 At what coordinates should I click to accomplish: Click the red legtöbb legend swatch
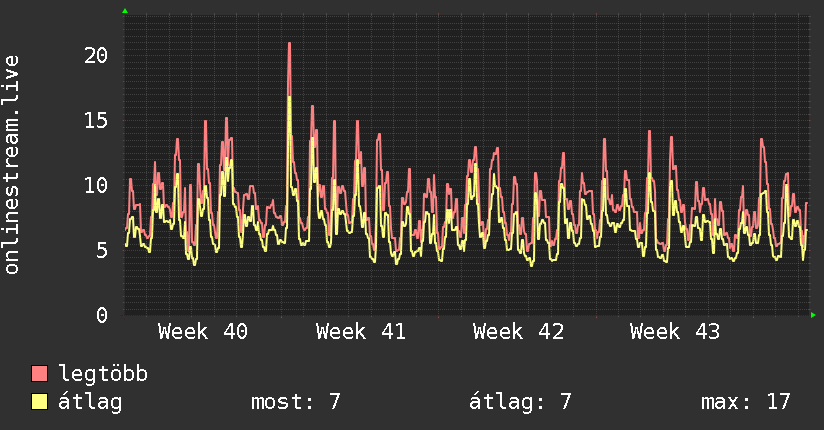click(x=39, y=373)
